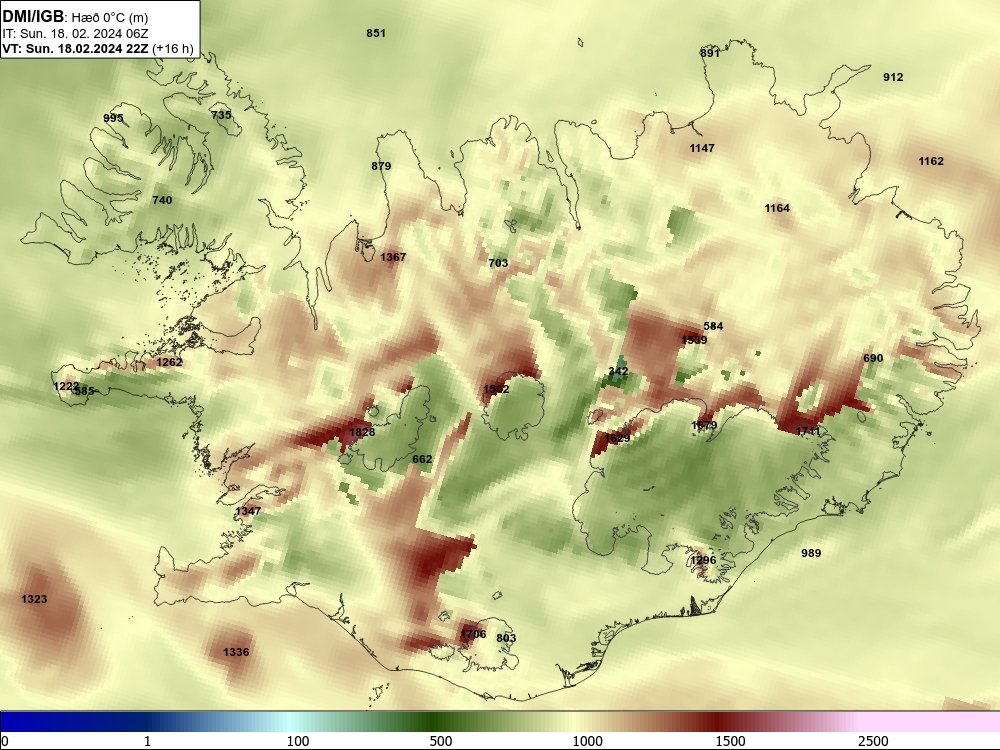Select the 740 value label
Viewport: 1000px width, 750px height.
(x=162, y=200)
